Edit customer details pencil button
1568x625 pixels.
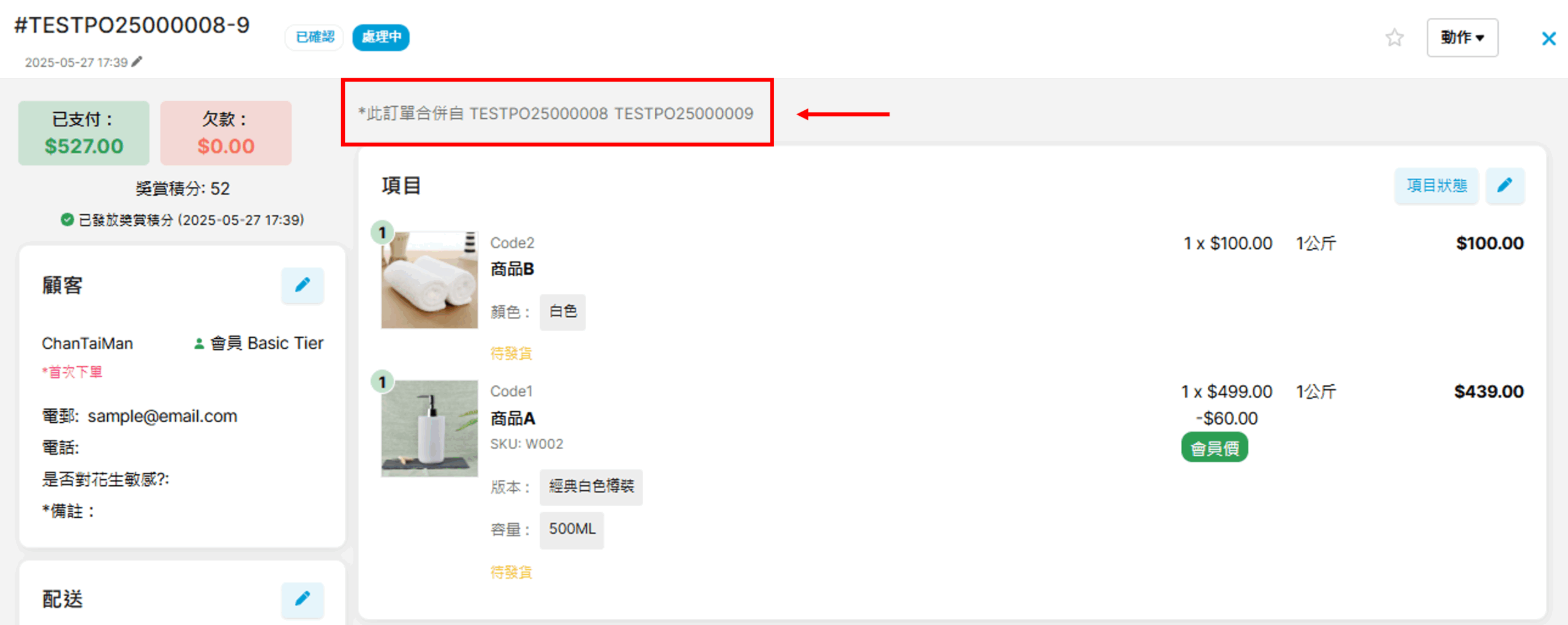pyautogui.click(x=302, y=285)
